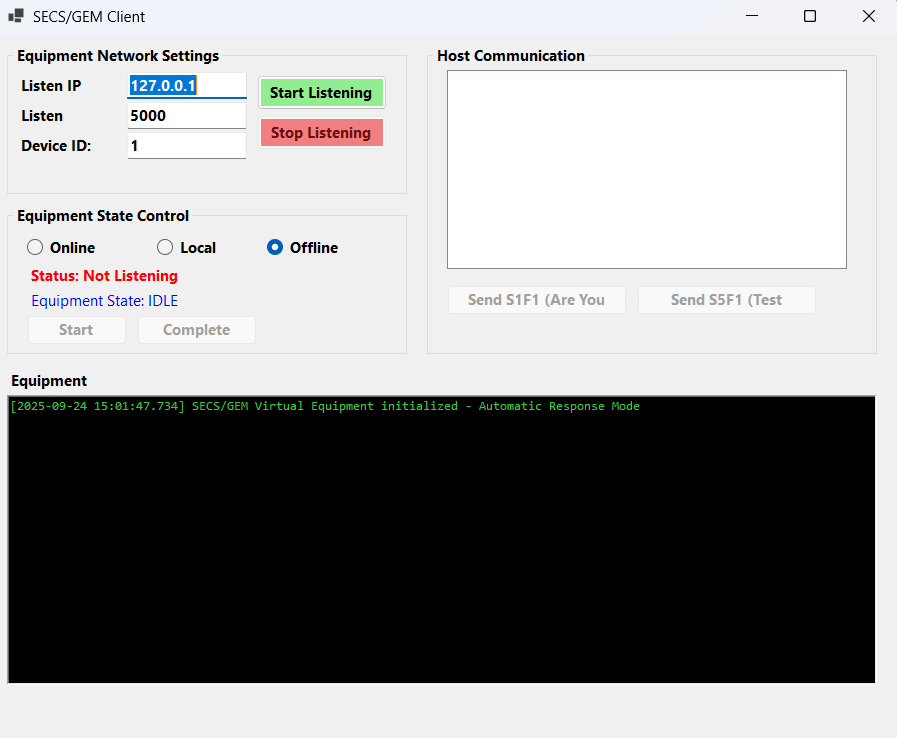Click the Listen IP address field
The image size is (897, 738).
coord(187,86)
